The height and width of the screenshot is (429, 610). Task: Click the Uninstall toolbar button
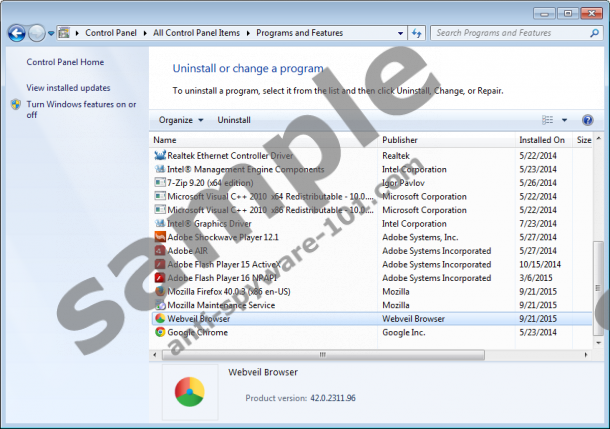tap(234, 120)
